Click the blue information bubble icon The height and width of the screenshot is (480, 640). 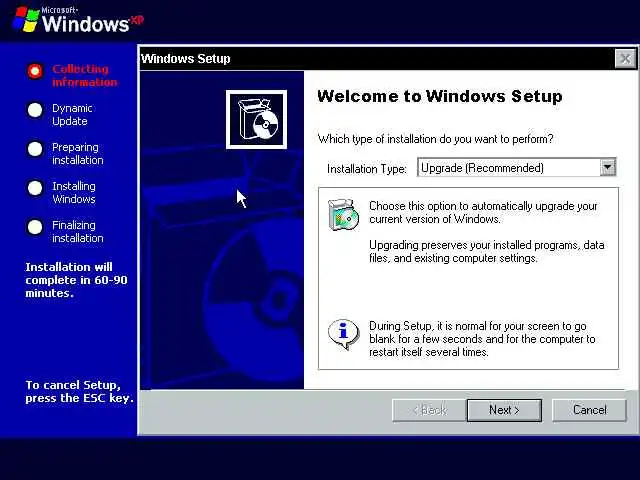pyautogui.click(x=343, y=334)
